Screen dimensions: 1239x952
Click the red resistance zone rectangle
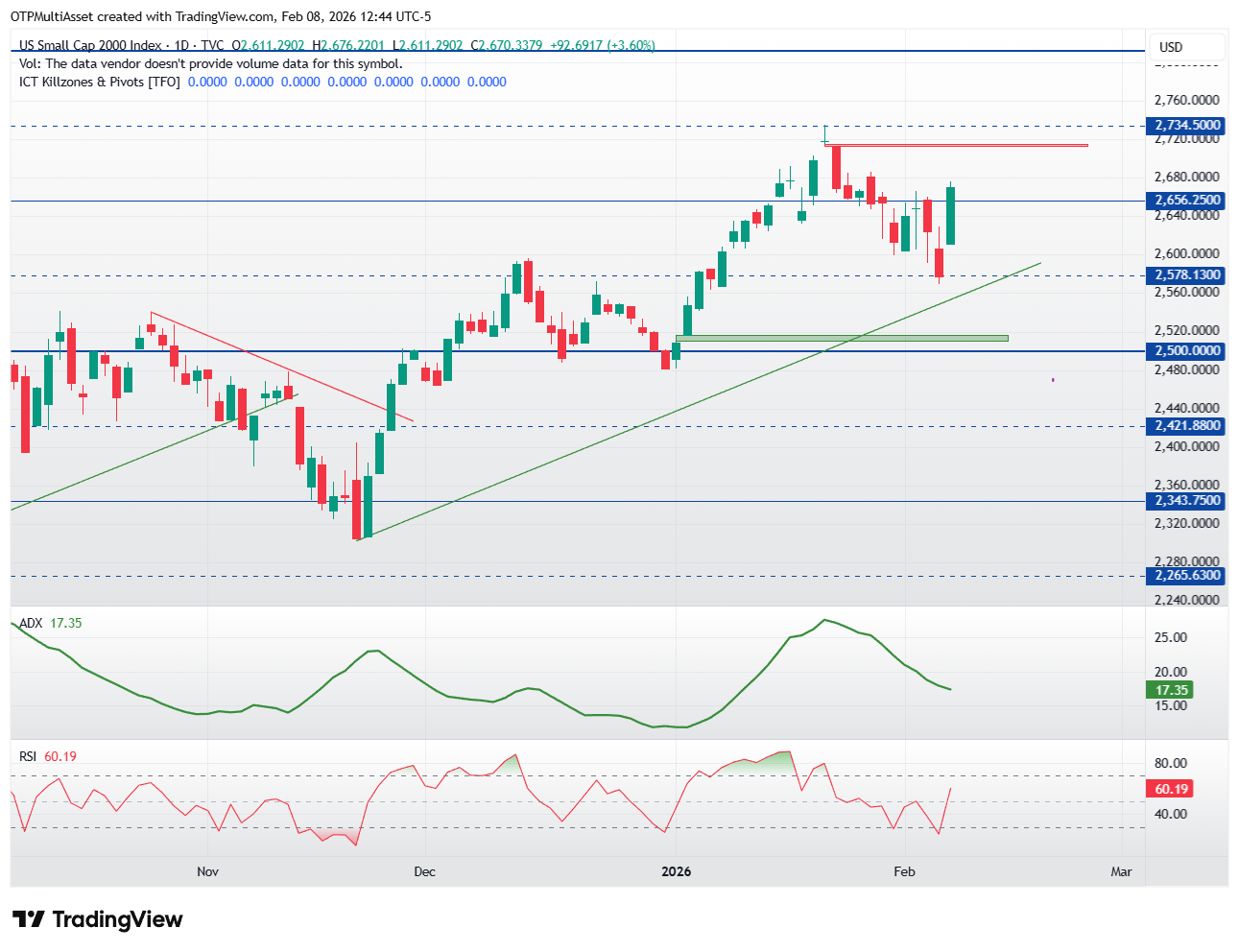[x=956, y=145]
